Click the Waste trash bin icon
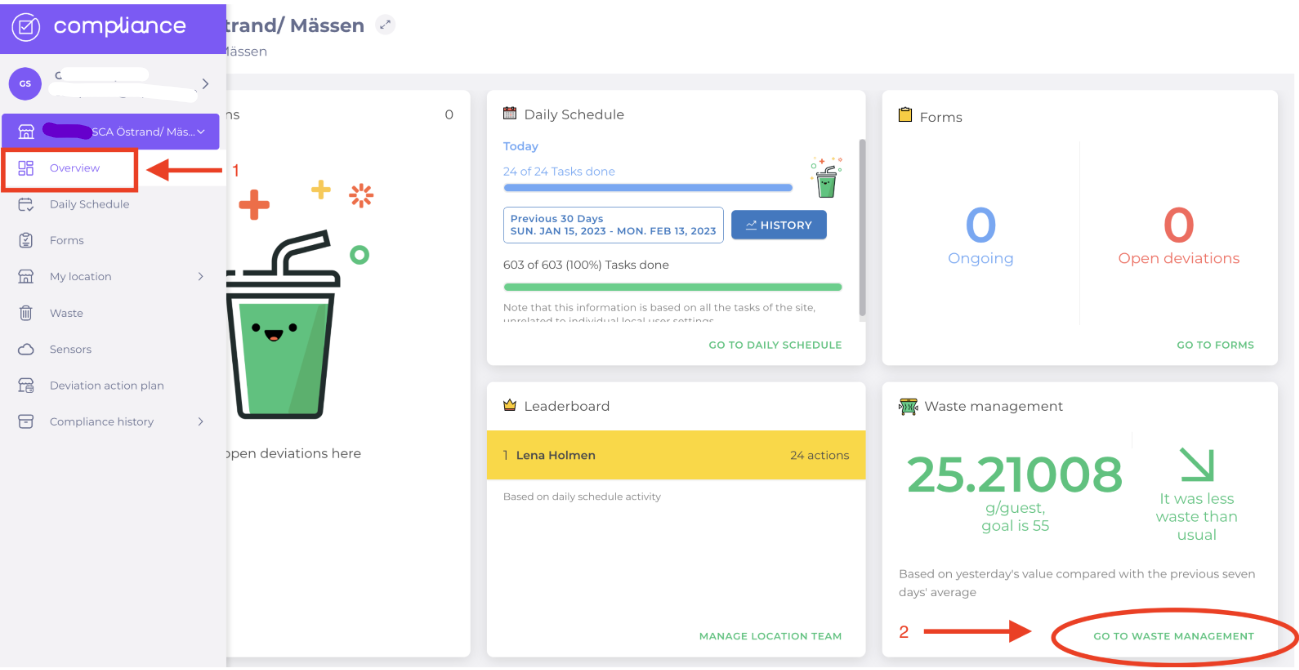Image resolution: width=1299 pixels, height=670 pixels. [x=26, y=313]
